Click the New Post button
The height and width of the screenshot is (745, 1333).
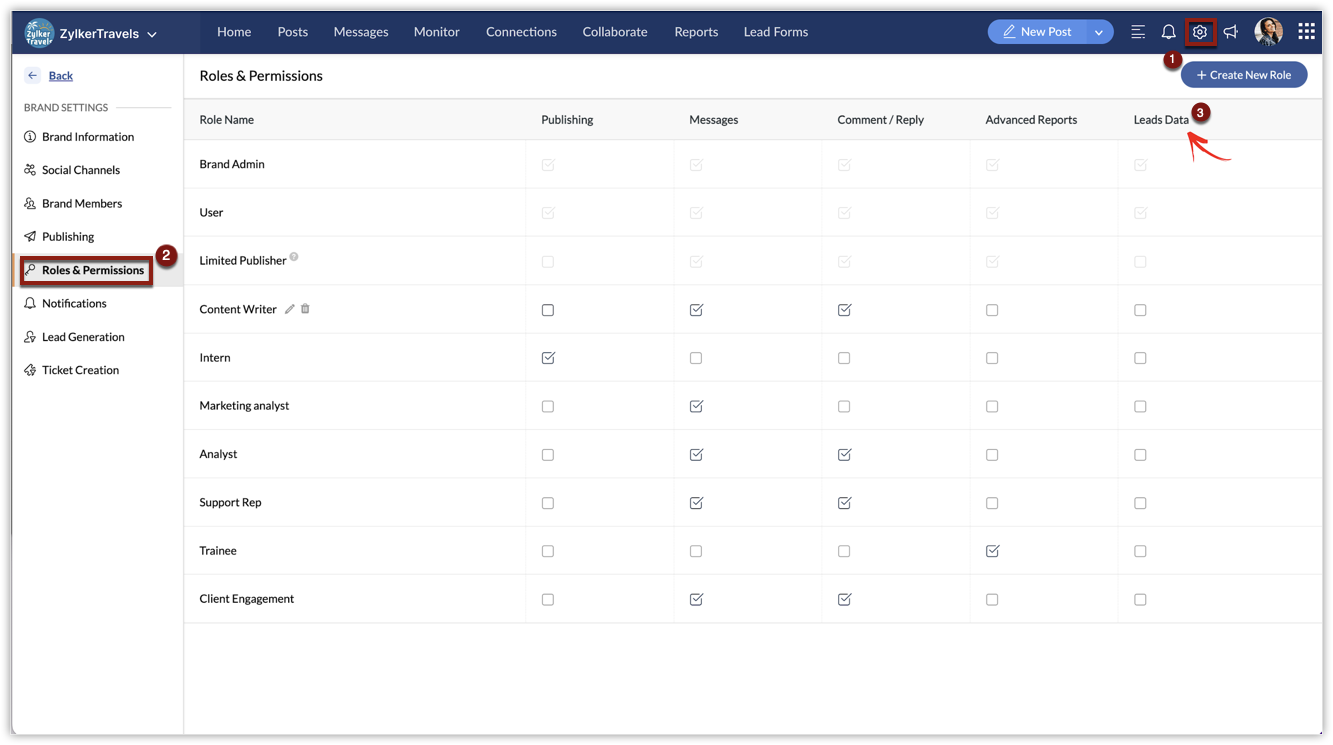(1037, 32)
